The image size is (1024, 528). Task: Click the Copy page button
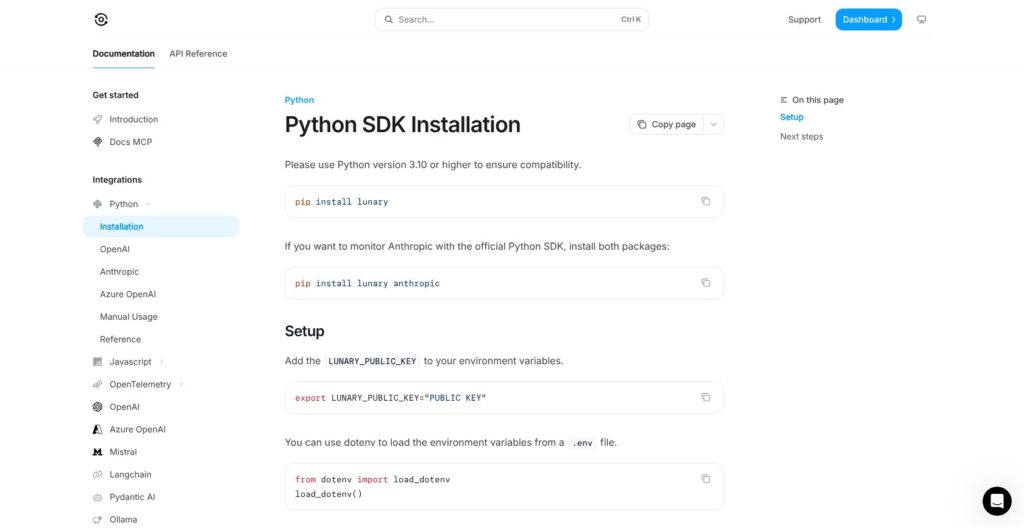(667, 124)
